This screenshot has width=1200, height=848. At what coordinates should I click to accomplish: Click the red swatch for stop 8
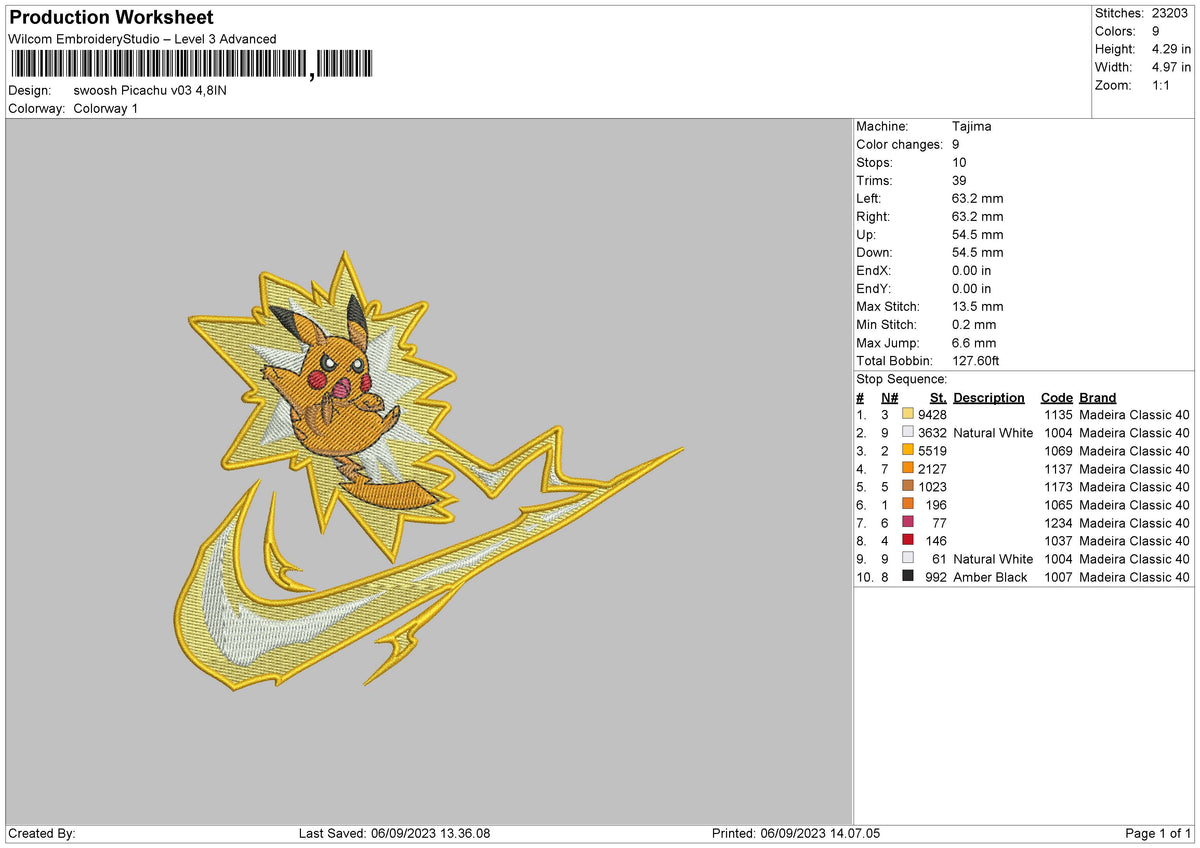tap(907, 541)
